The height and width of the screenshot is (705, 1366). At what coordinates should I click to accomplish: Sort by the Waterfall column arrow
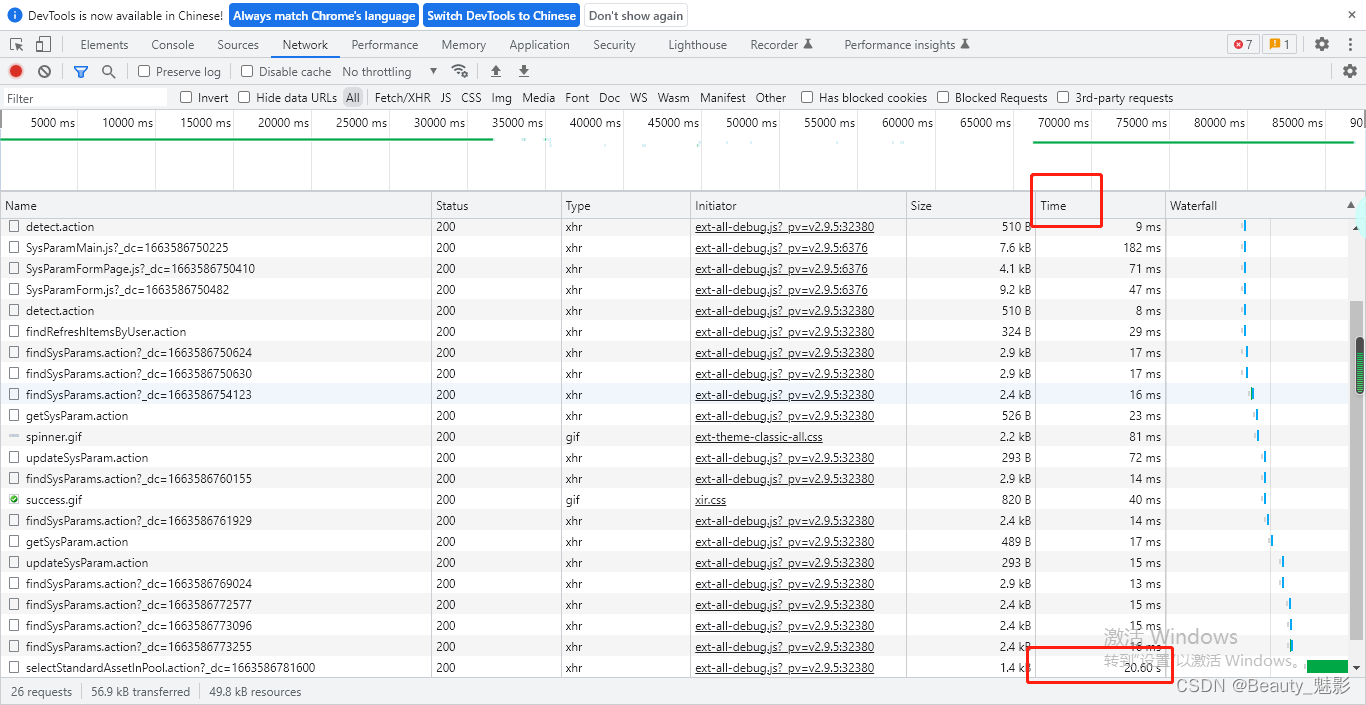[x=1351, y=205]
